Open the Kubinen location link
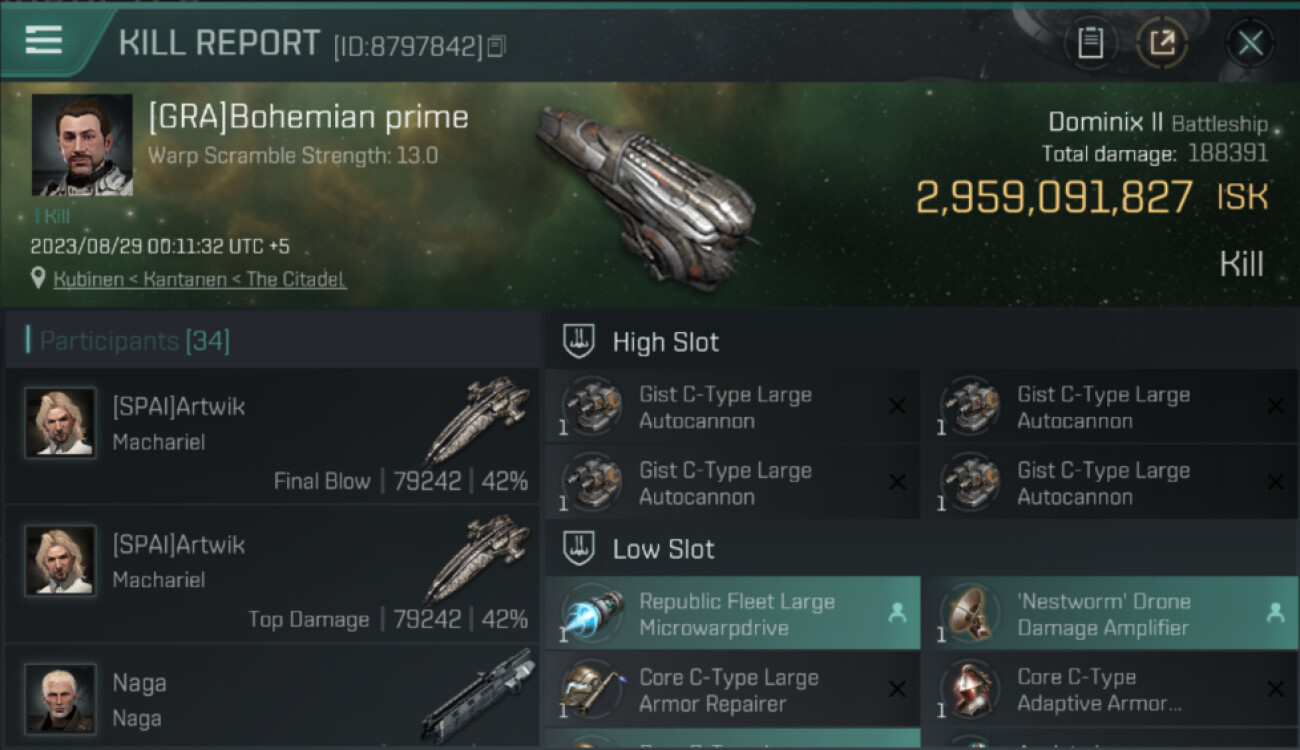The height and width of the screenshot is (750, 1300). tap(200, 279)
